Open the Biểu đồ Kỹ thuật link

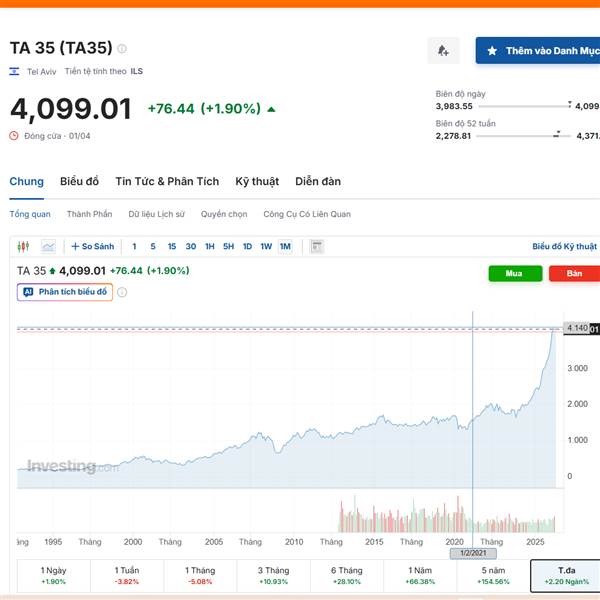point(564,246)
